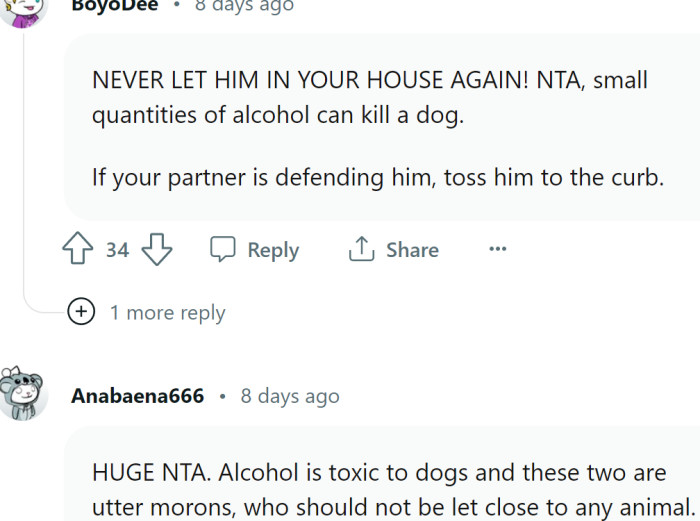Click the timestamp next to Anabaena666
Screen dimensions: 700x521
click(x=290, y=396)
